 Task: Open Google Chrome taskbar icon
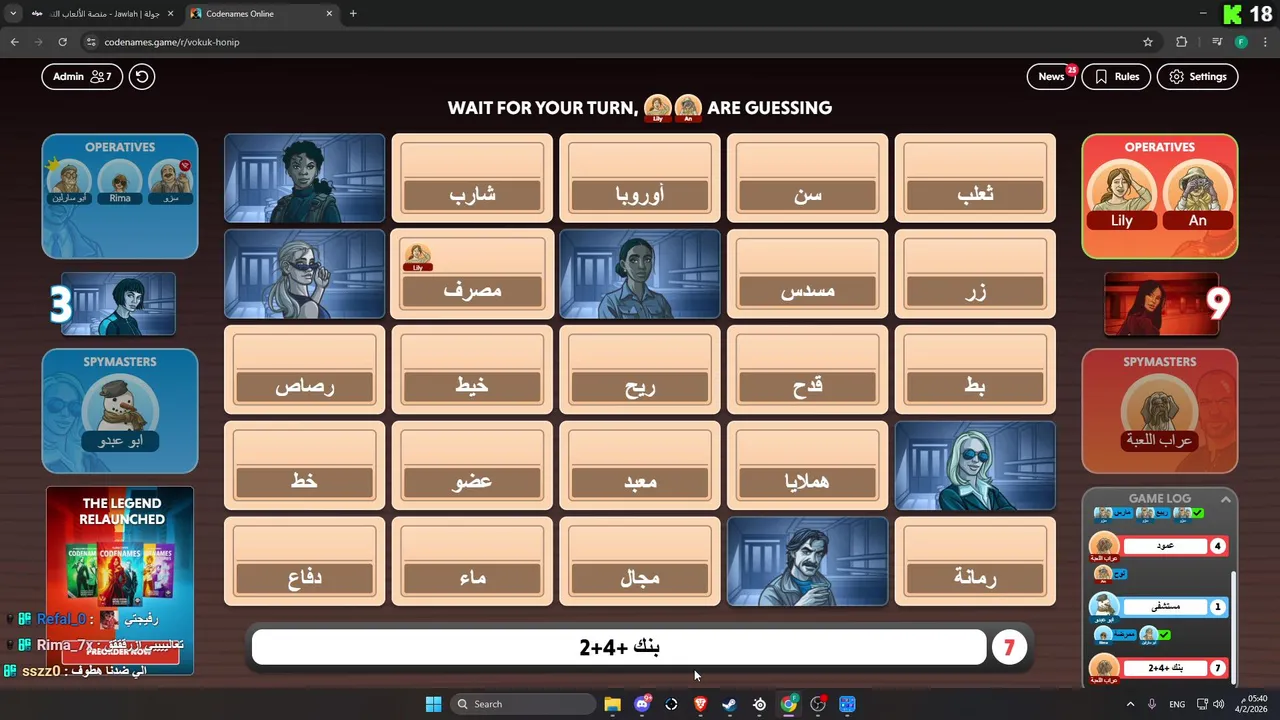[789, 704]
